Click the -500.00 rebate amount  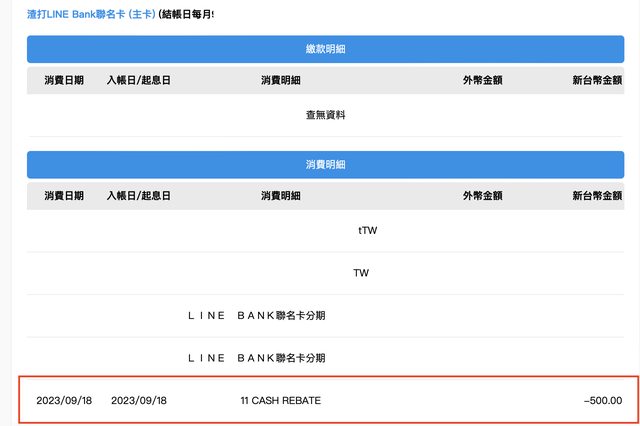pos(603,401)
